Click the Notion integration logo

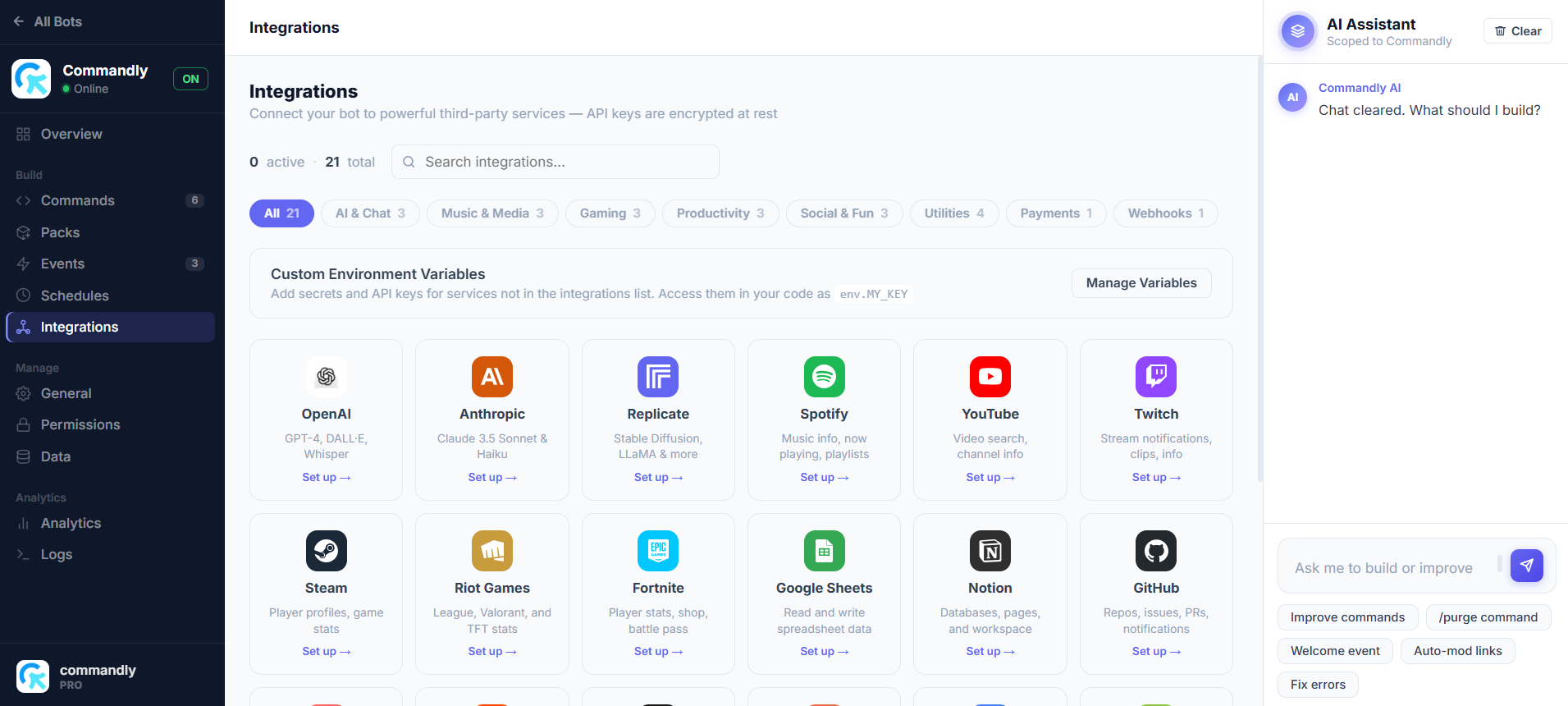pyautogui.click(x=990, y=551)
